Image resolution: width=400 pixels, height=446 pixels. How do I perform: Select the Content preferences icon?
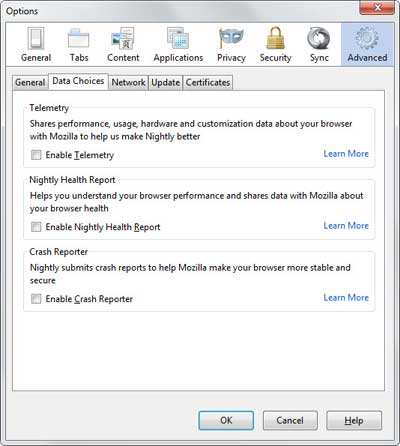(x=123, y=45)
